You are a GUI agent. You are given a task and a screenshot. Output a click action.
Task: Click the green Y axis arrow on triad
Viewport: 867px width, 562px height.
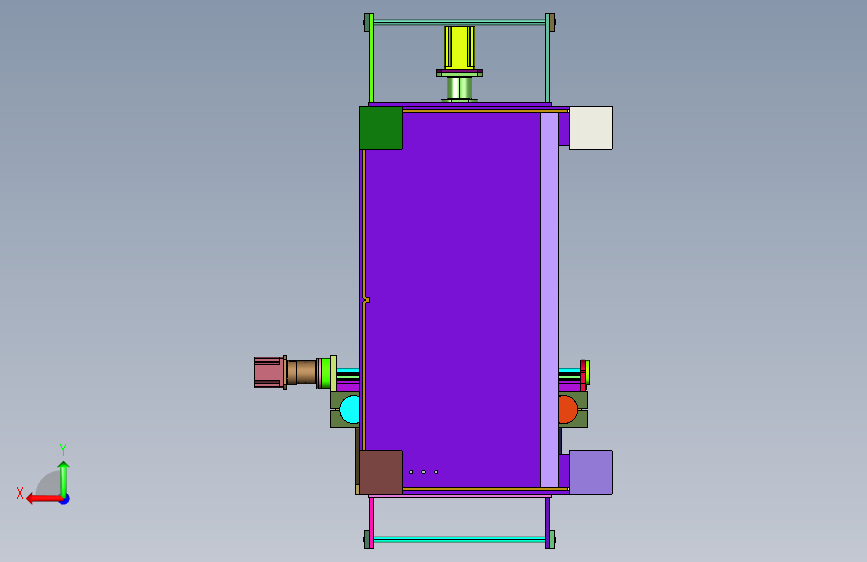point(64,480)
